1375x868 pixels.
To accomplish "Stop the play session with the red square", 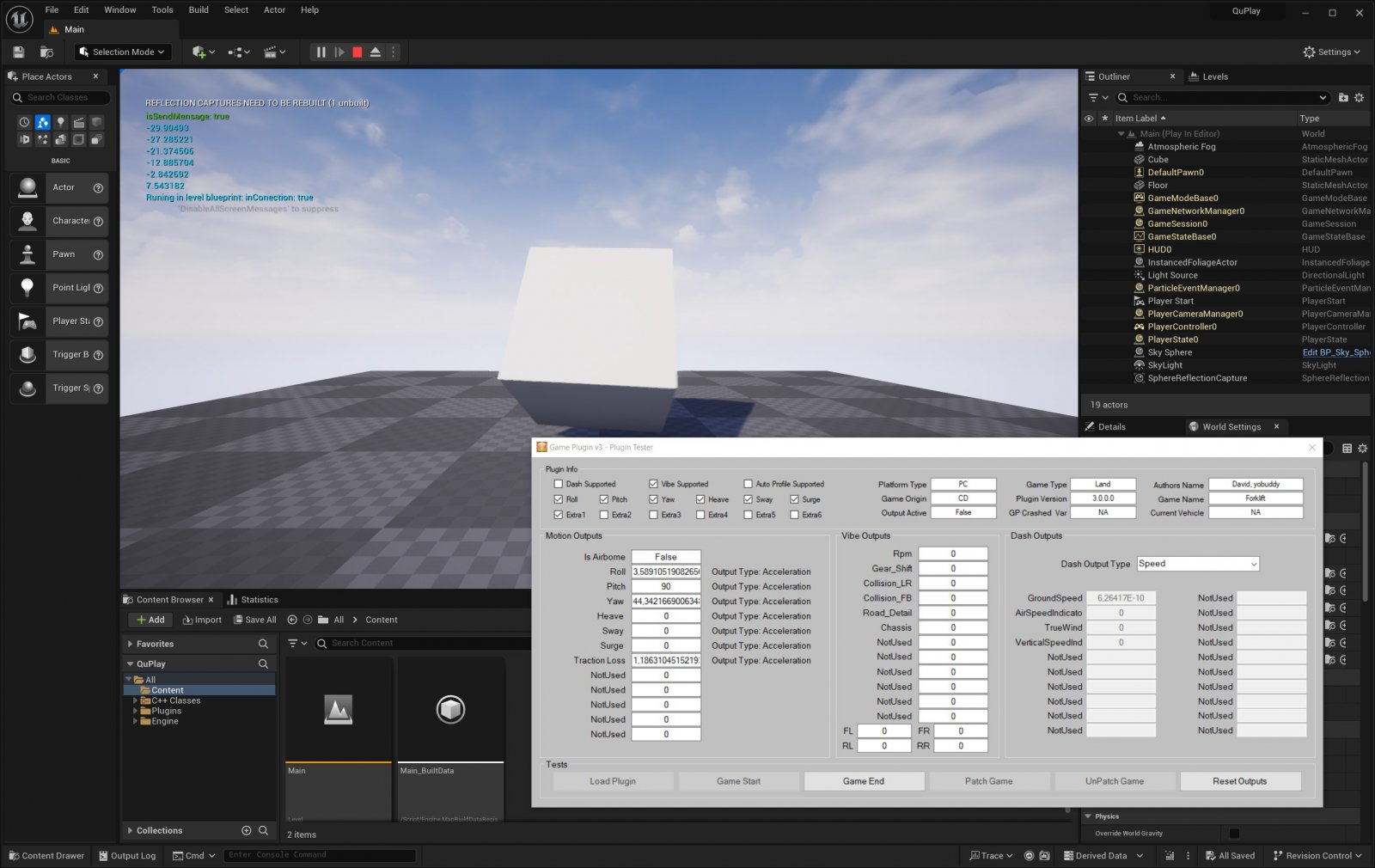I will pyautogui.click(x=357, y=52).
